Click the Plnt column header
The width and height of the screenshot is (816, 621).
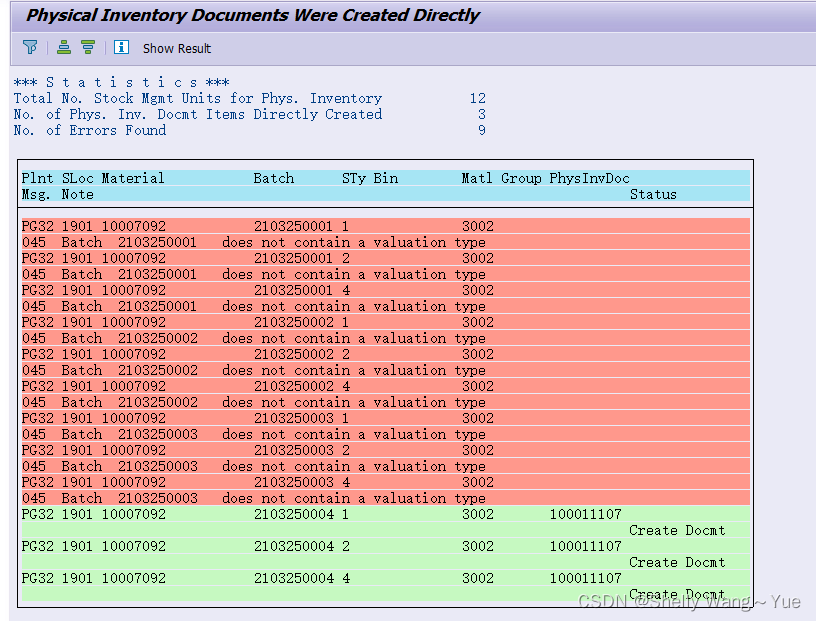36,178
